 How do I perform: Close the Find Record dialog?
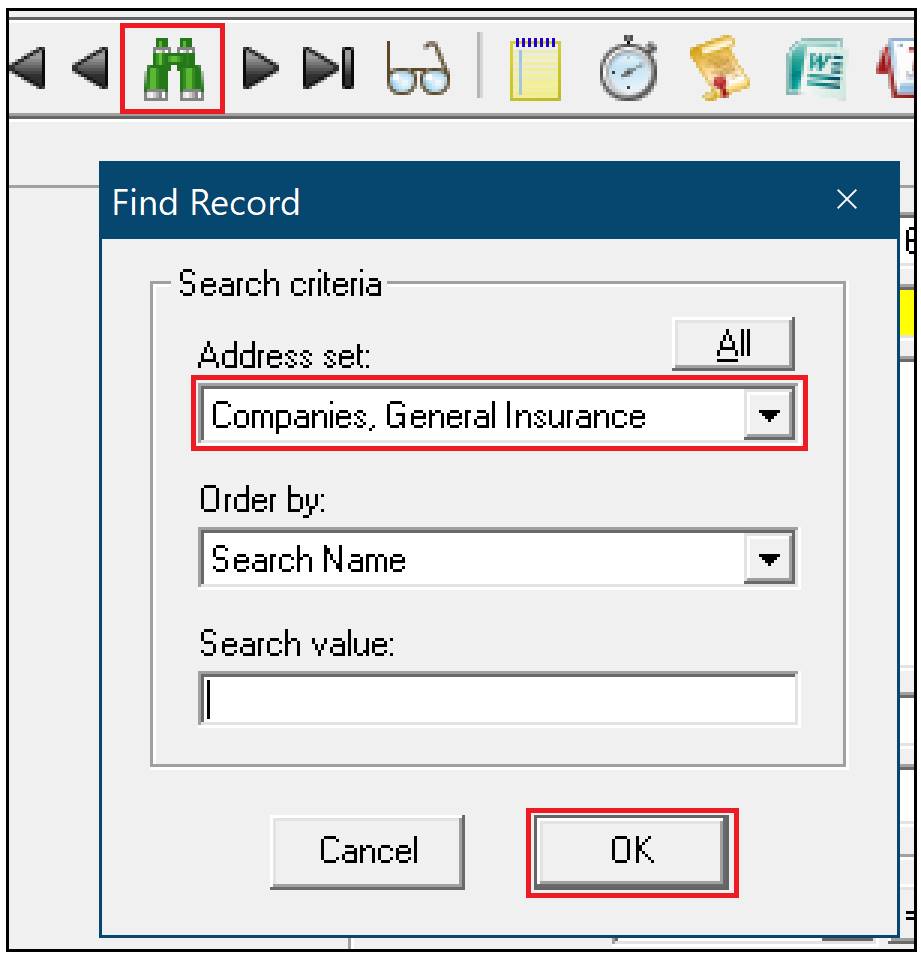[x=846, y=201]
